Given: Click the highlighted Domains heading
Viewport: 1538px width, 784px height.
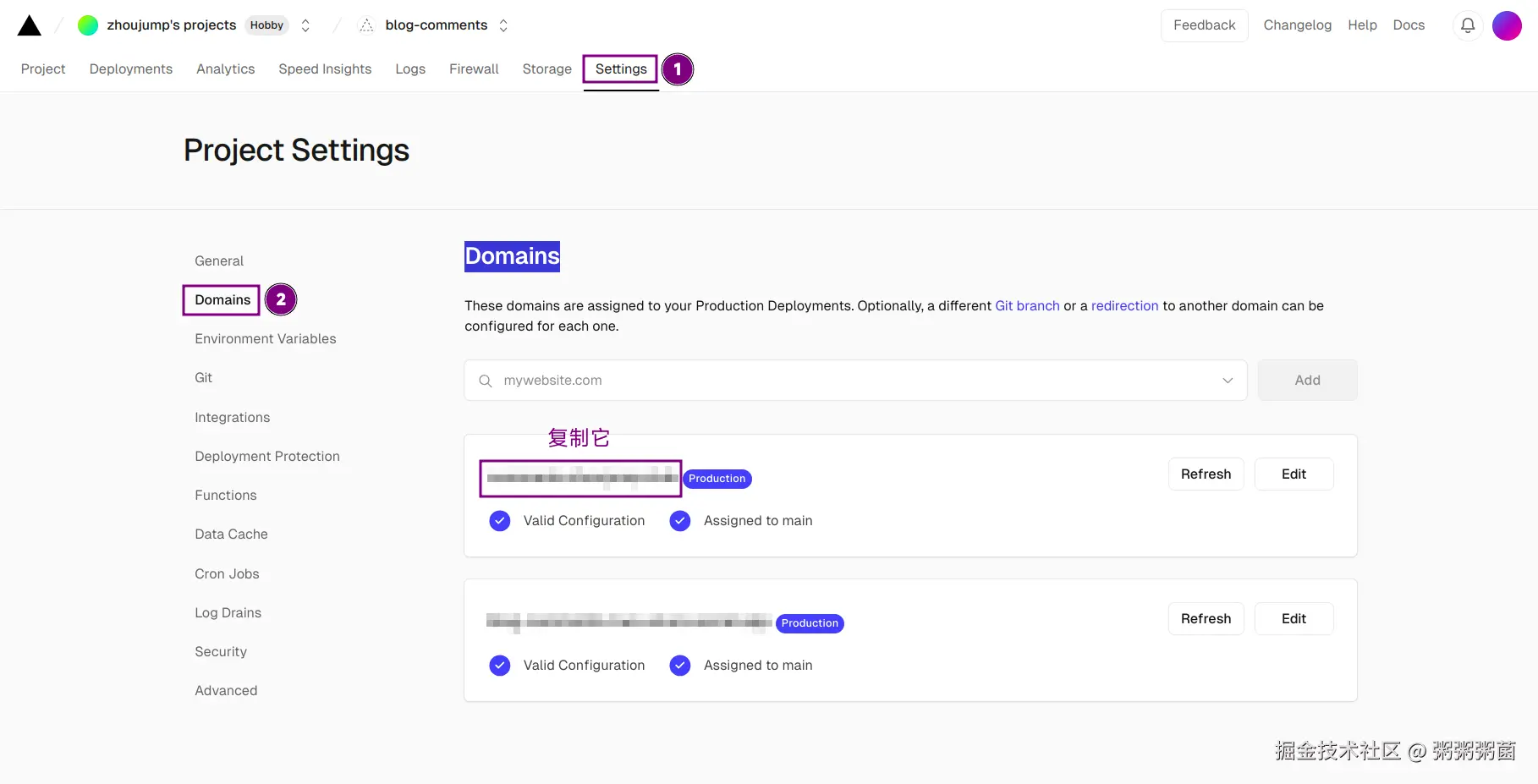Looking at the screenshot, I should tap(512, 256).
